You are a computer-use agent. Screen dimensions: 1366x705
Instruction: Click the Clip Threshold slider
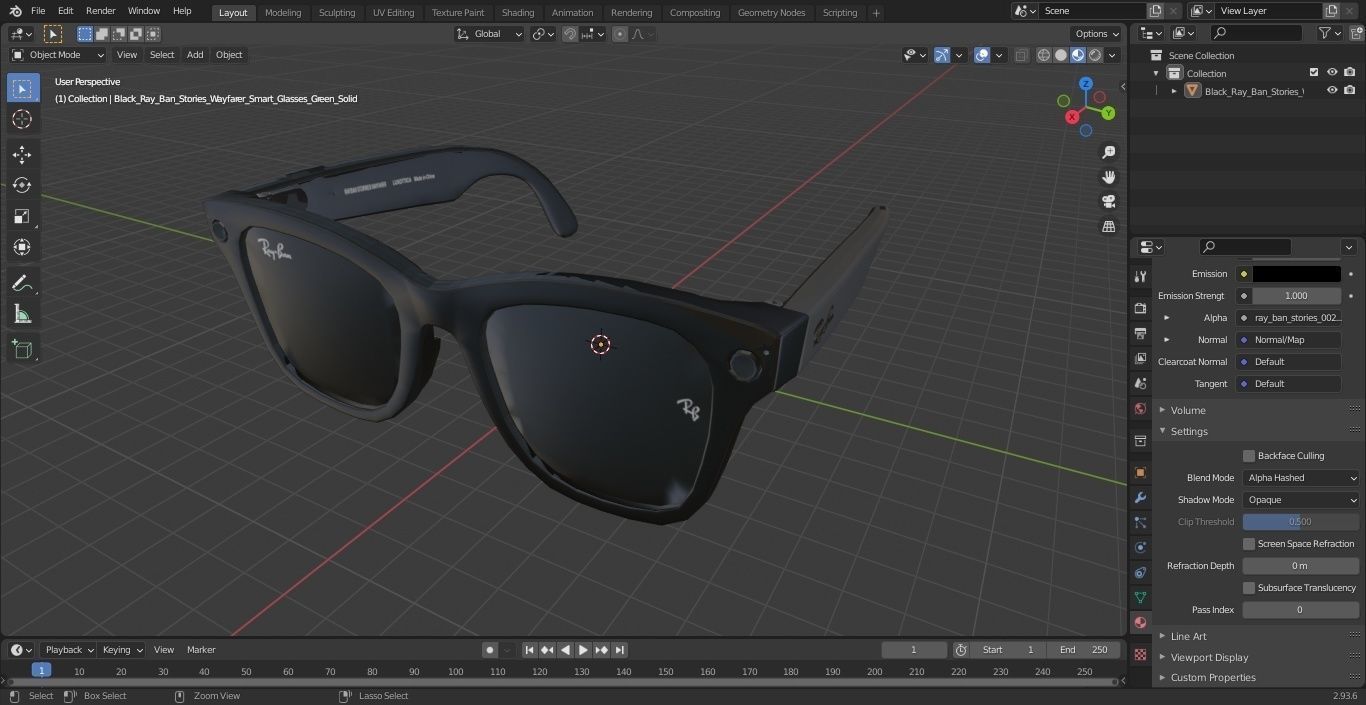click(1301, 522)
